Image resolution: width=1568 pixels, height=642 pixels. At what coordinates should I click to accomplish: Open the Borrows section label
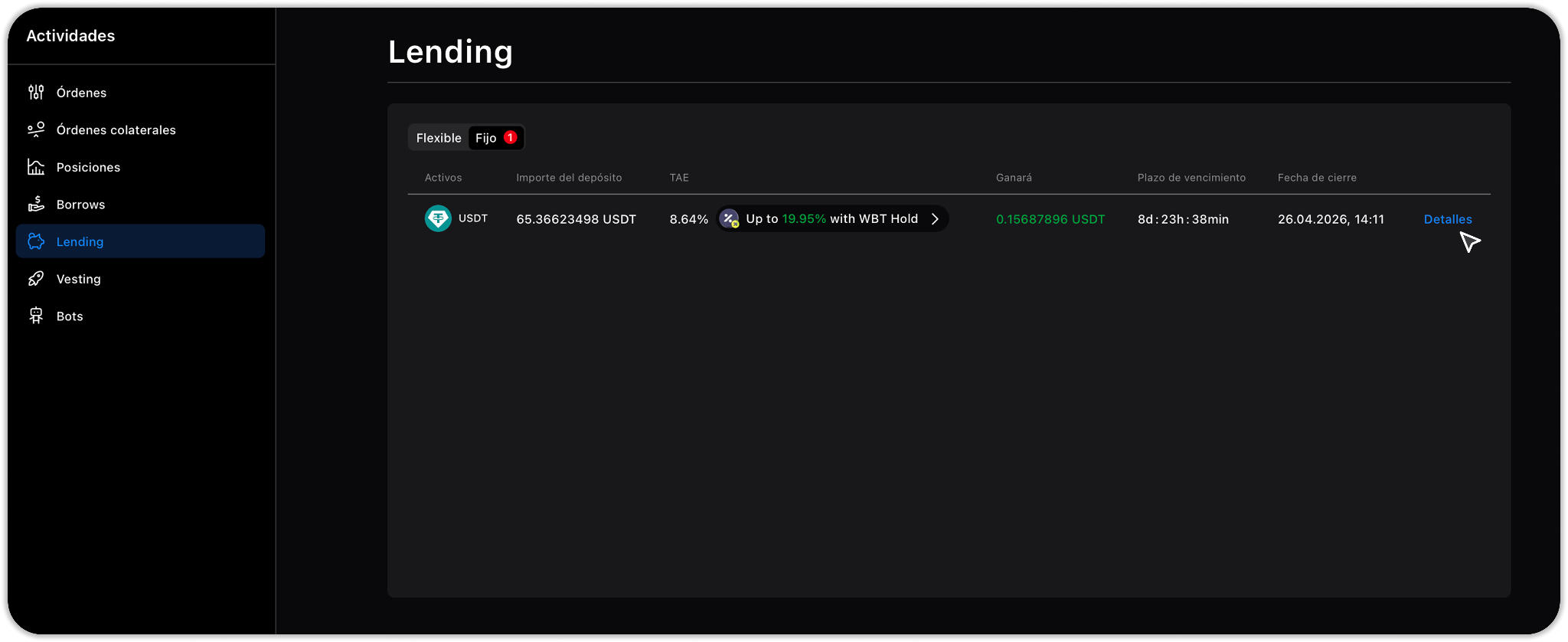tap(80, 205)
